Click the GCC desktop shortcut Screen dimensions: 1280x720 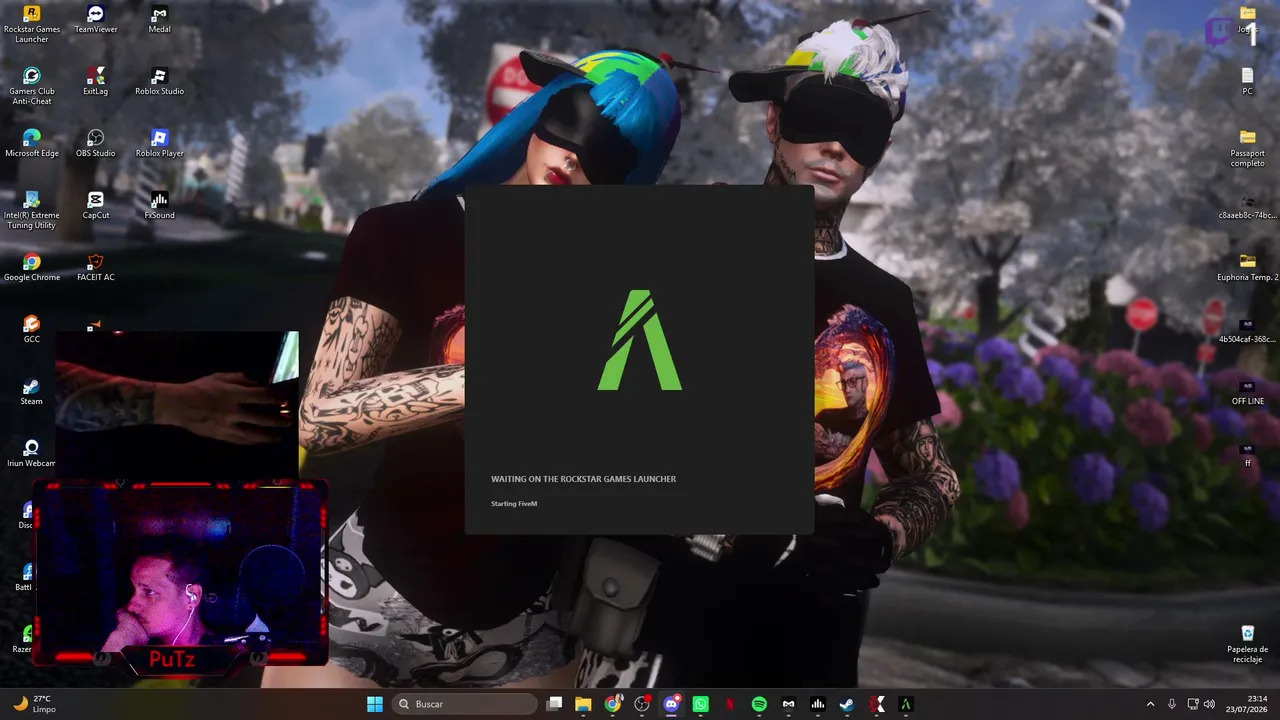point(32,329)
